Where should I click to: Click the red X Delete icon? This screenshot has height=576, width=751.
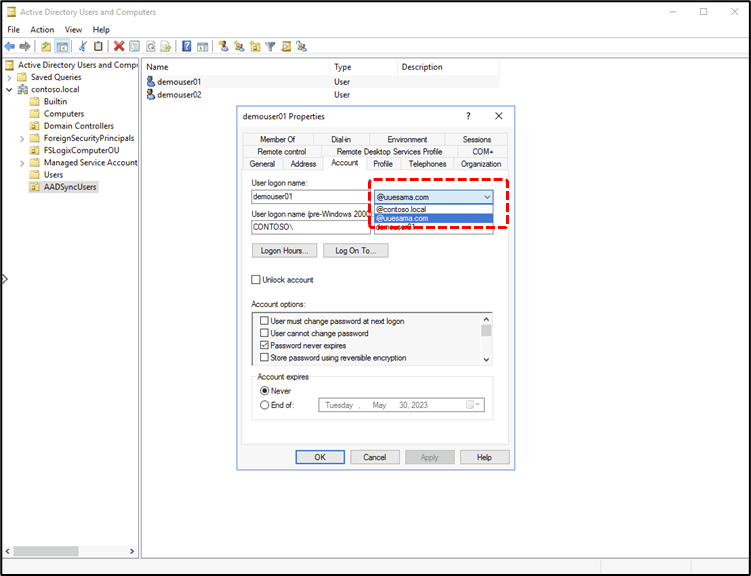click(x=119, y=46)
